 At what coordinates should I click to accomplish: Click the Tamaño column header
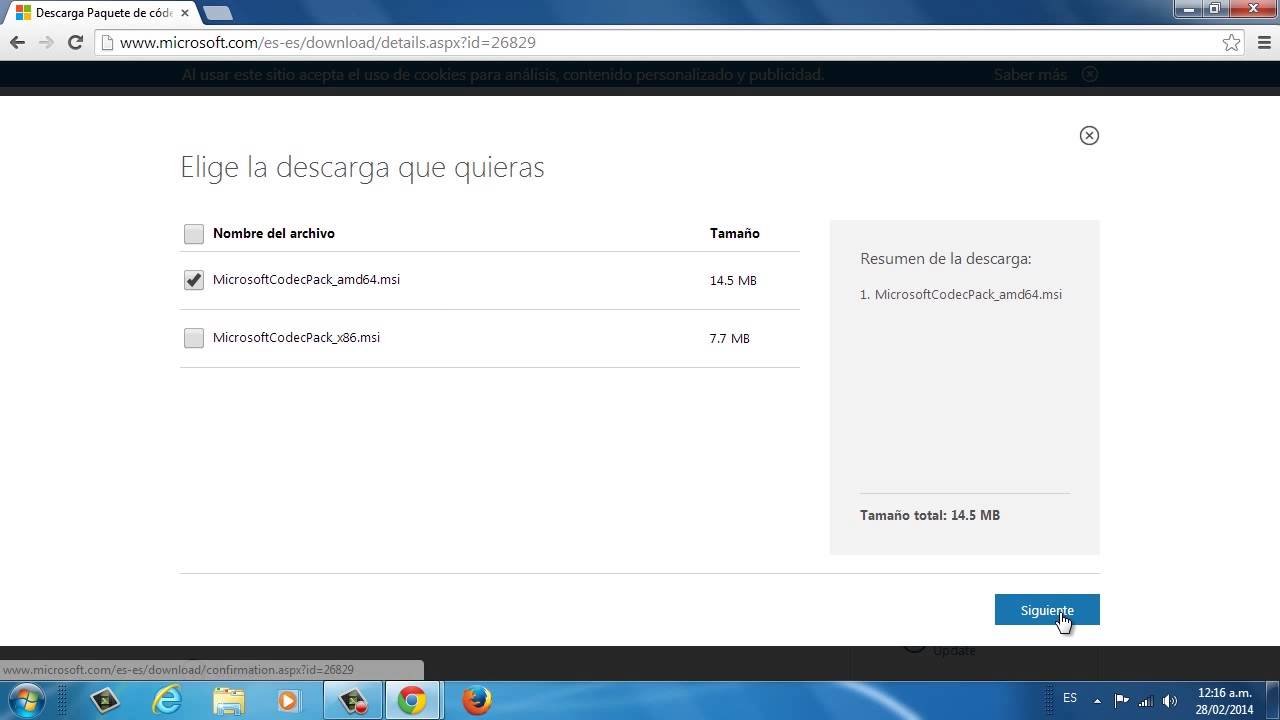(x=735, y=233)
